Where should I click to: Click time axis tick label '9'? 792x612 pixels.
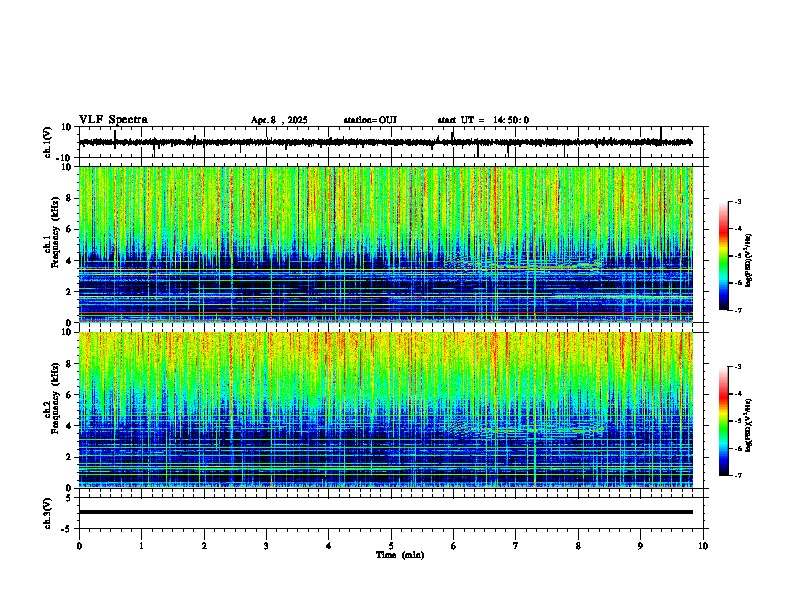[640, 546]
